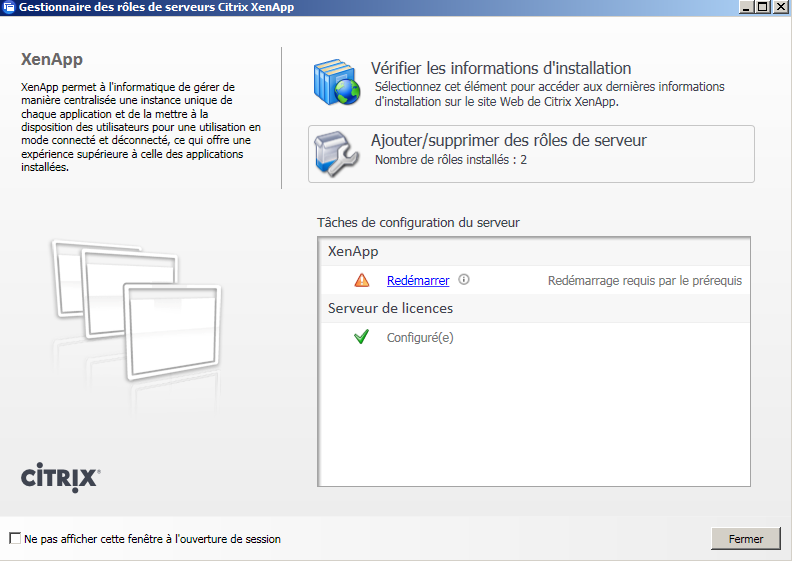Click the Fermer button
The image size is (792, 561).
pos(746,539)
